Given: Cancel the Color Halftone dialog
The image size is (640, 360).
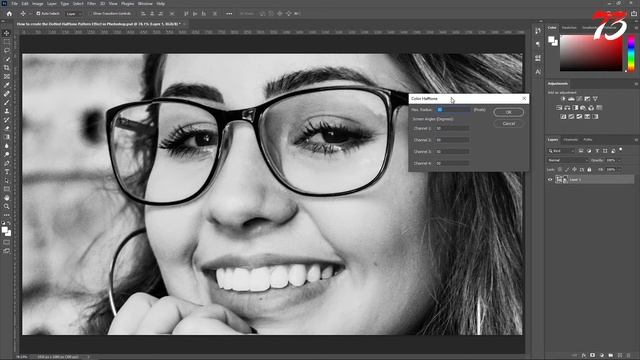Looking at the screenshot, I should coord(509,124).
